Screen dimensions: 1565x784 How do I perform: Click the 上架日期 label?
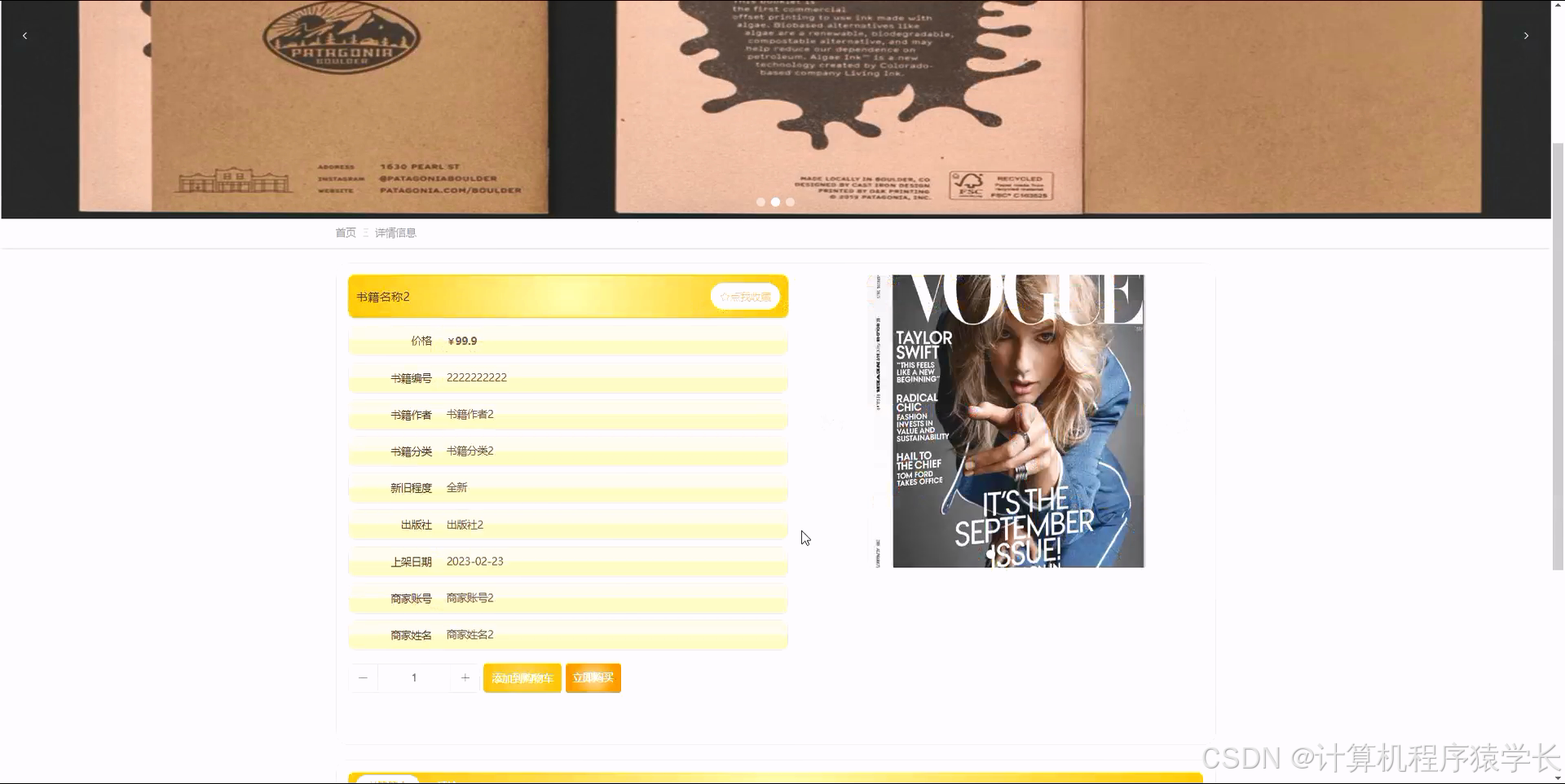pos(411,562)
